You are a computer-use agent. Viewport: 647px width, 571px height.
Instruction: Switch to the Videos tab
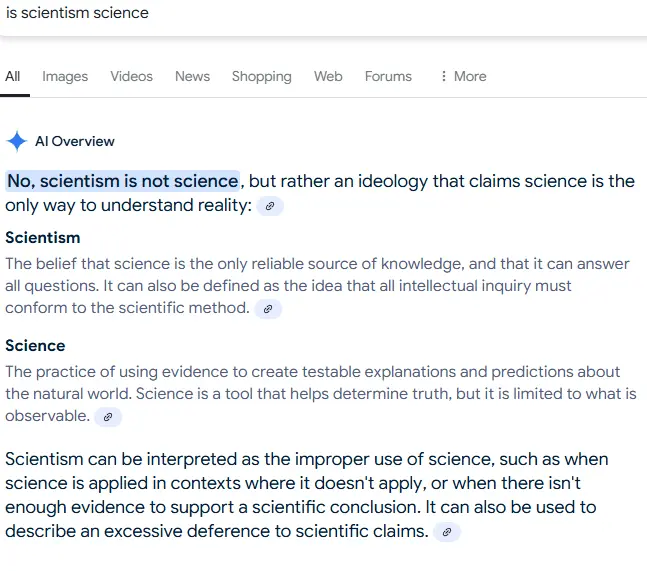(131, 76)
